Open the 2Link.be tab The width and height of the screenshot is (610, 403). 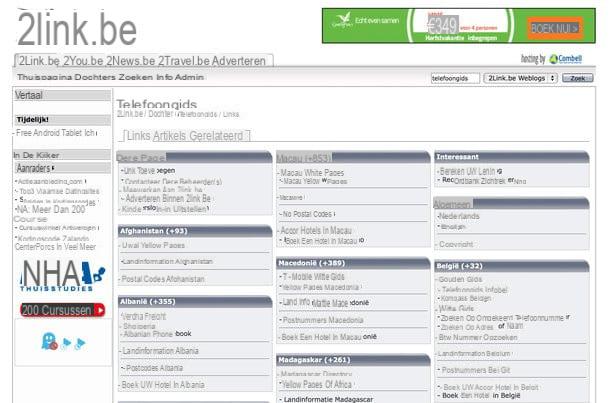[39, 61]
